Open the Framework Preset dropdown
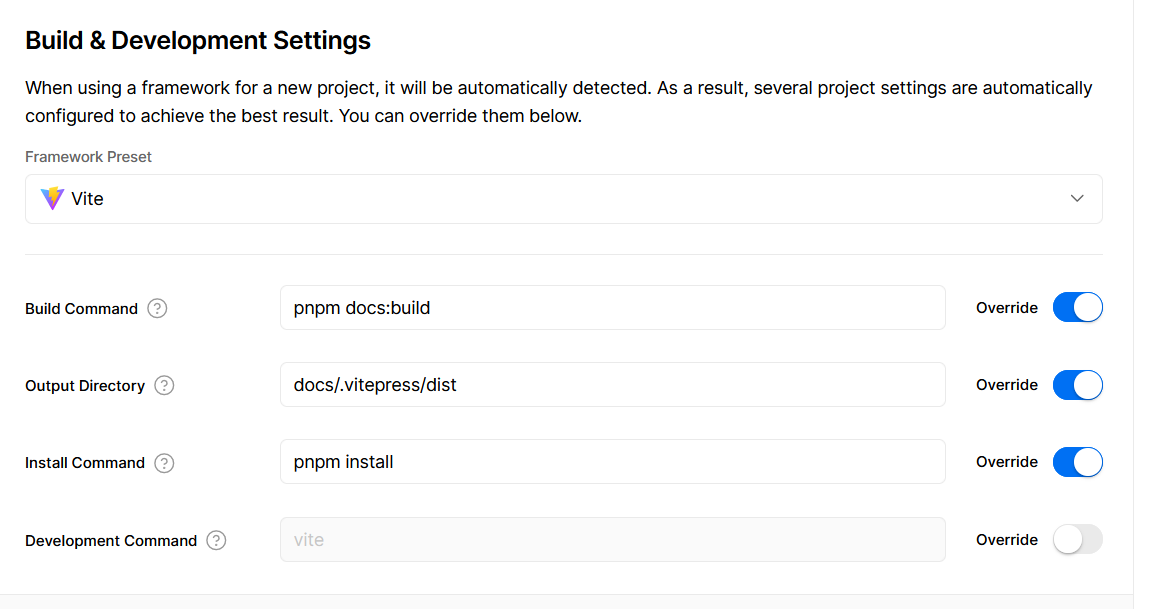This screenshot has height=609, width=1170. point(563,199)
